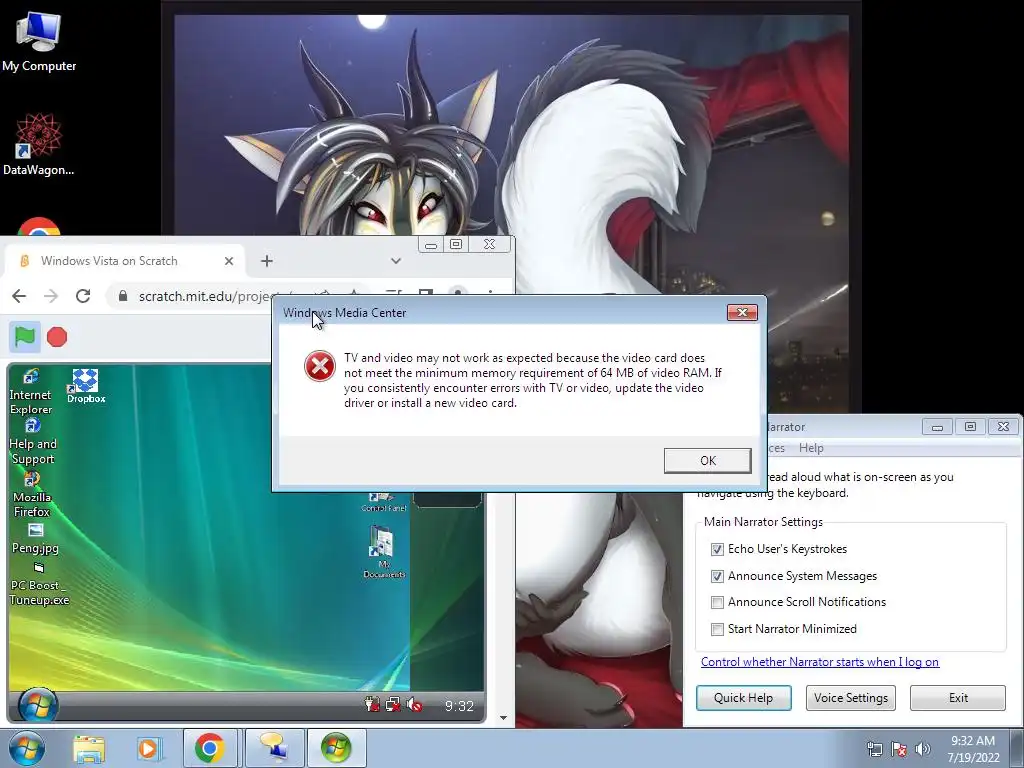
Task: Open Voice Settings in Narrator
Action: [850, 697]
